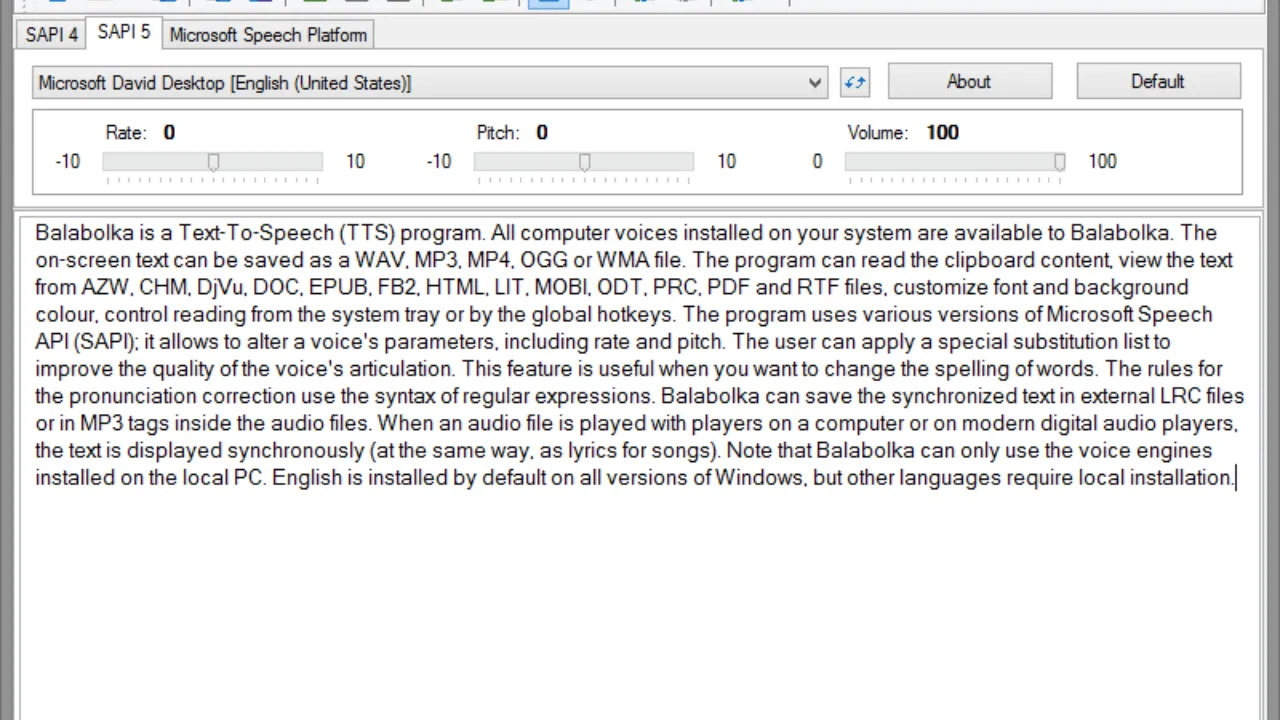This screenshot has width=1280, height=720.
Task: Switch to the SAPI 4 tab
Action: click(x=52, y=35)
